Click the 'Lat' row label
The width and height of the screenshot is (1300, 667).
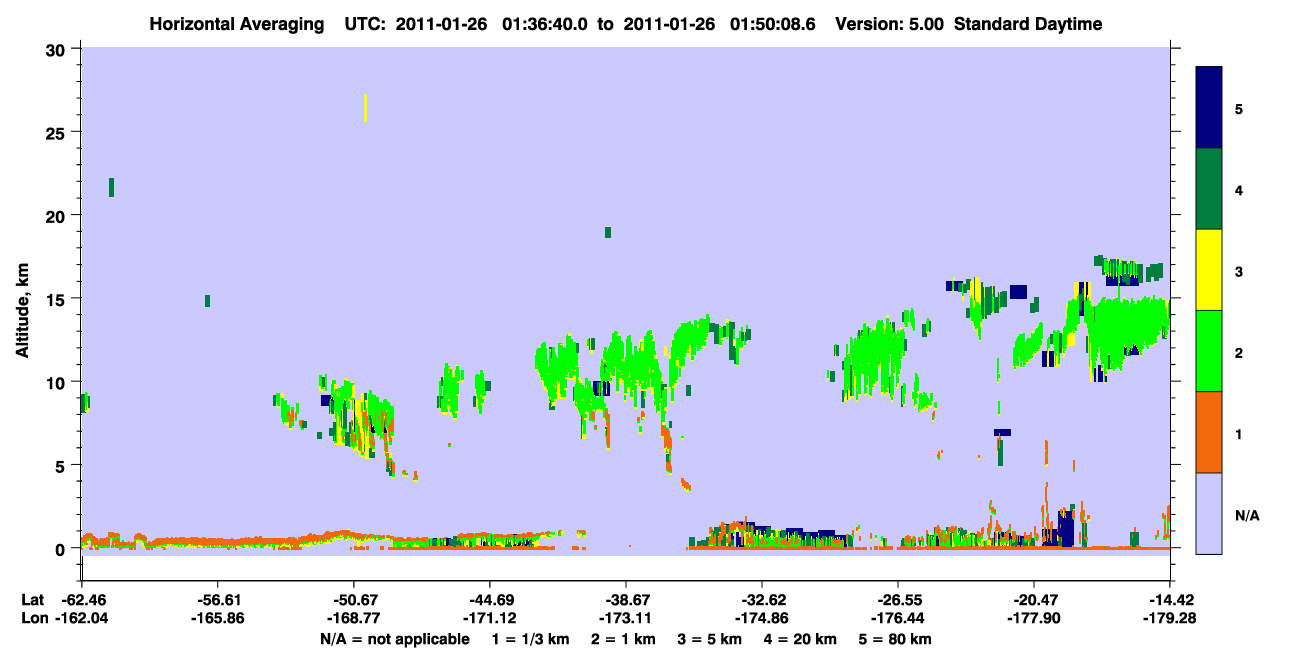(x=32, y=600)
